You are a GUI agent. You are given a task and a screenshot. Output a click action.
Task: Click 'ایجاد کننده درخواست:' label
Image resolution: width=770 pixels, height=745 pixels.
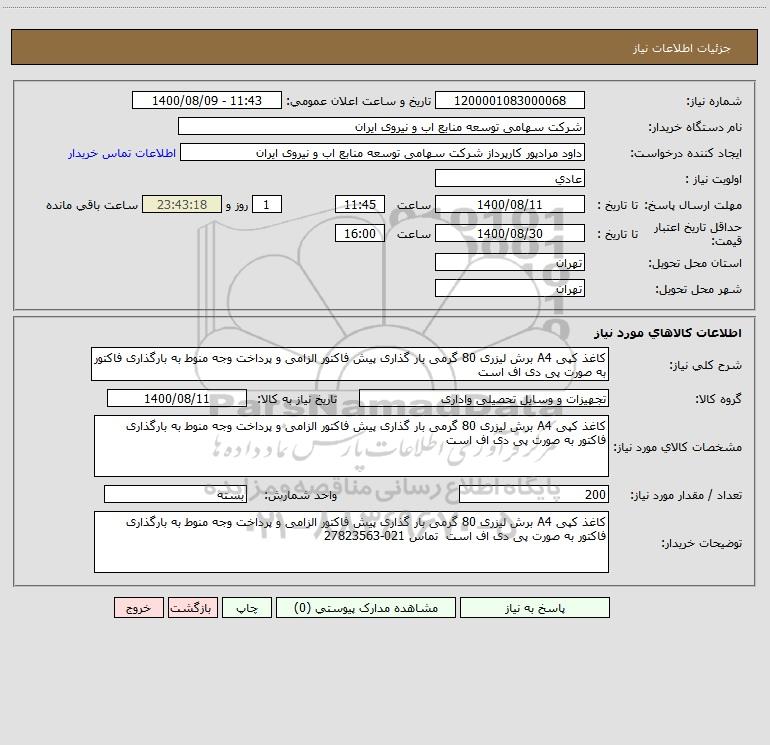coord(686,153)
